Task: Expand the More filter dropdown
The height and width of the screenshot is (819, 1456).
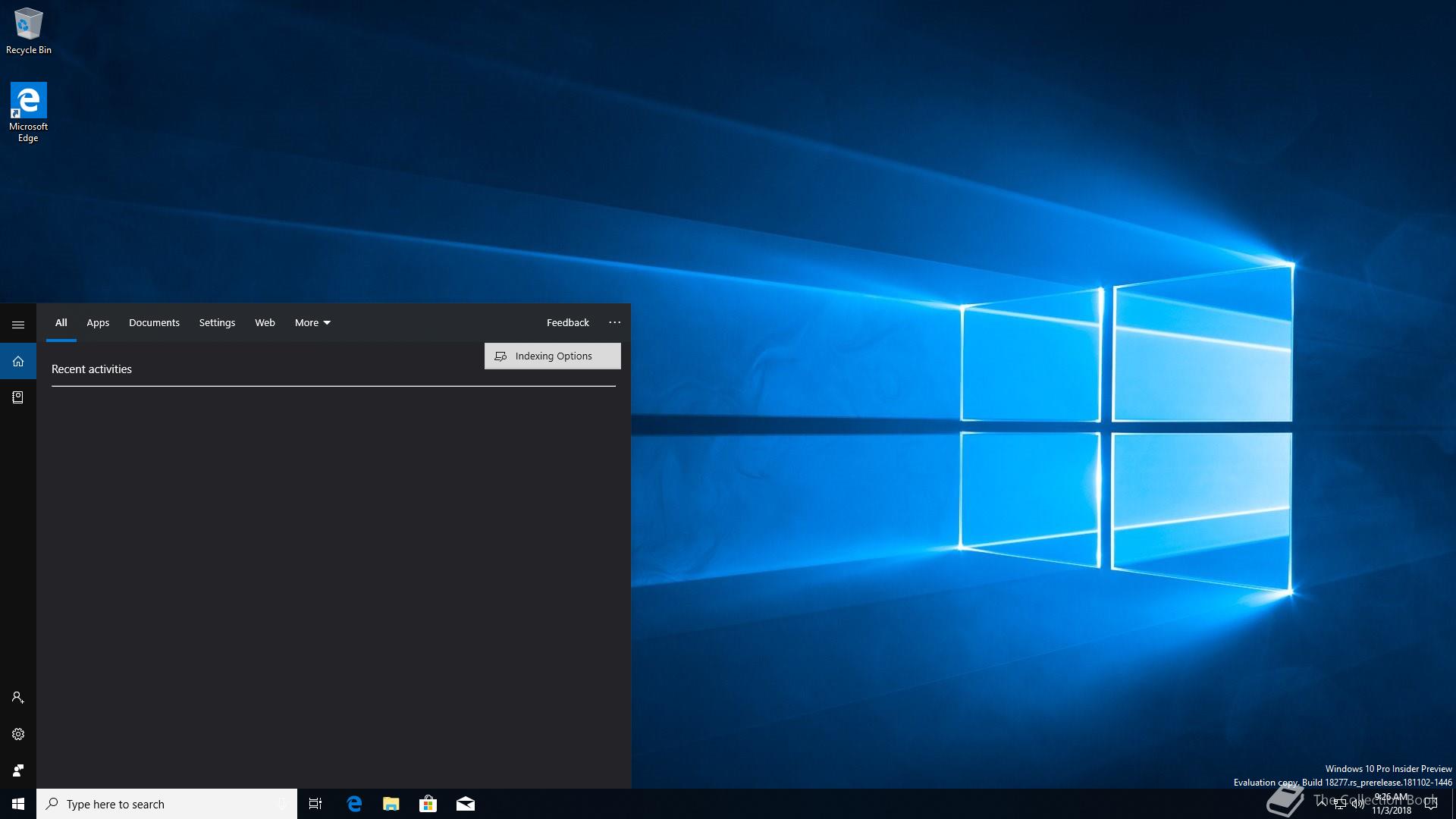Action: pyautogui.click(x=312, y=323)
